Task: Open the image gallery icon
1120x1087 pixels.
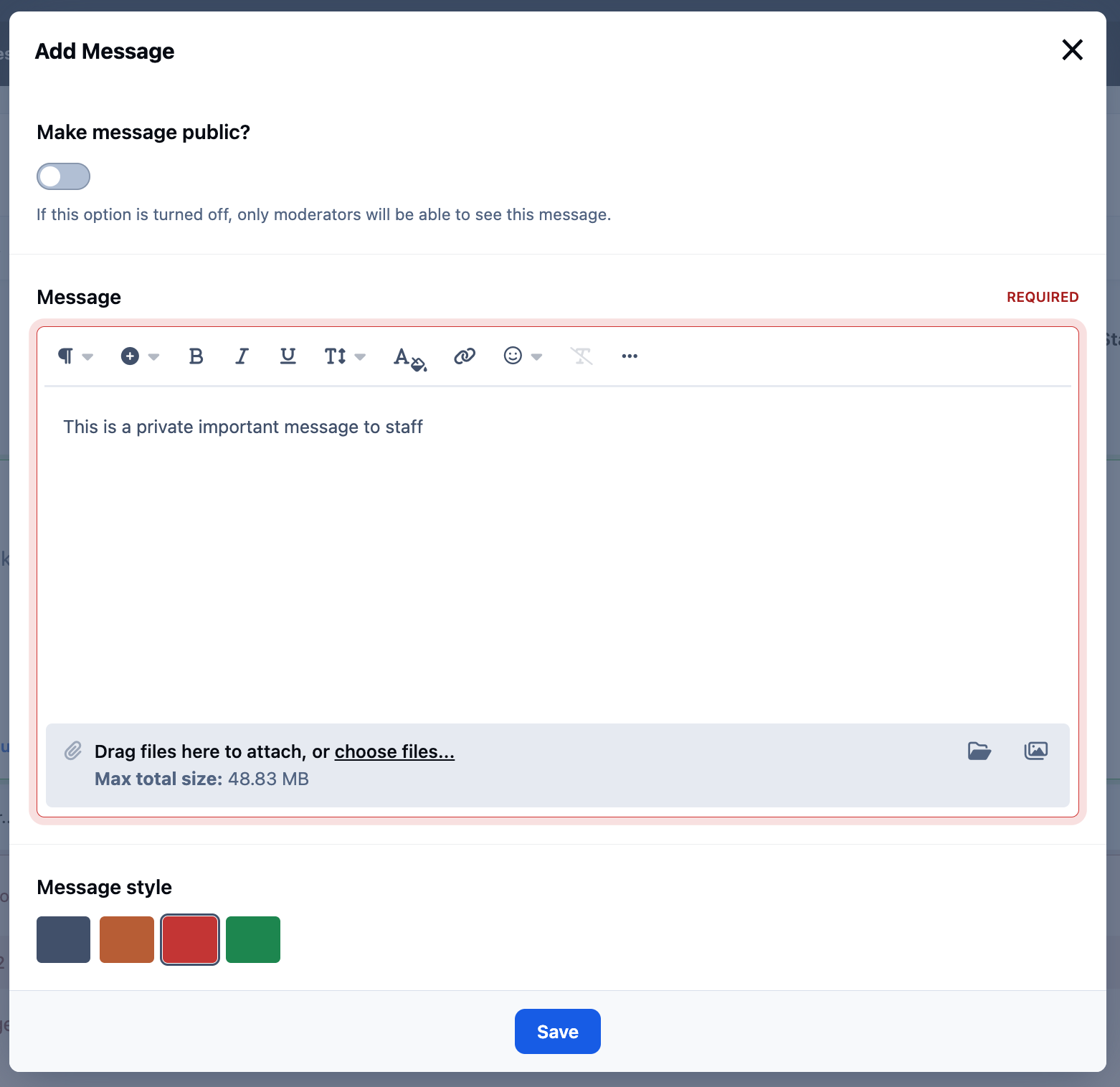Action: (x=1036, y=751)
